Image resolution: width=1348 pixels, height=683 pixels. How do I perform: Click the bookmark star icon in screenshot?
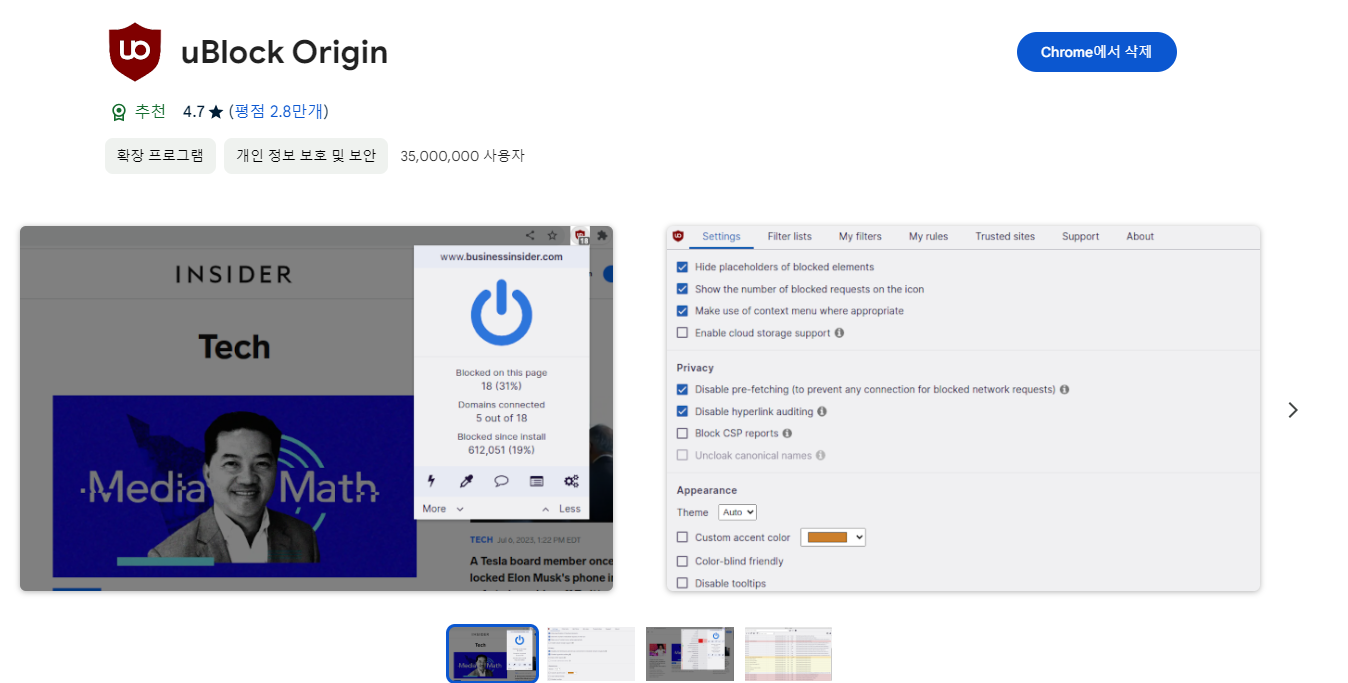pyautogui.click(x=552, y=236)
